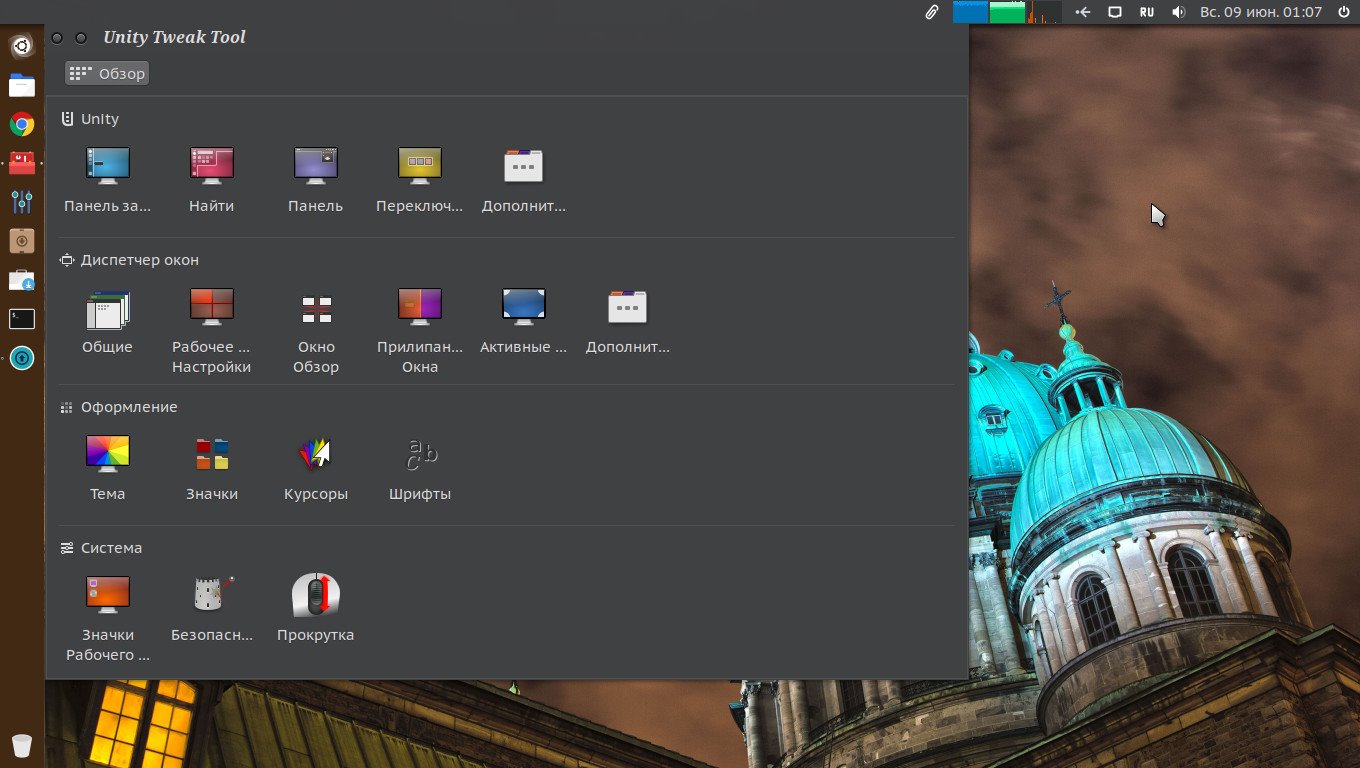Open Активные углы (Hotcorners) settings
This screenshot has height=768, width=1360.
pyautogui.click(x=523, y=309)
